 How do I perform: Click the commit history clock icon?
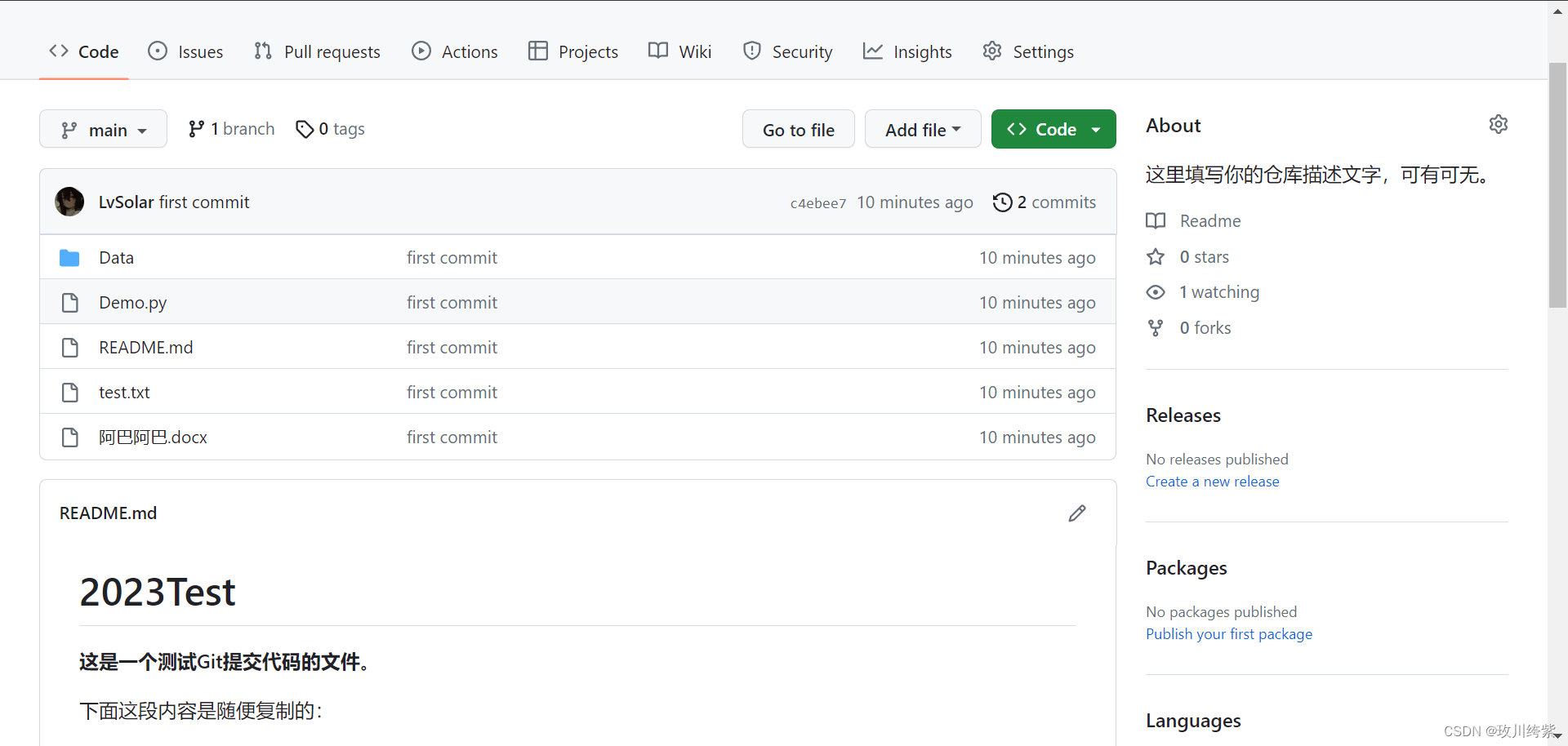1002,202
